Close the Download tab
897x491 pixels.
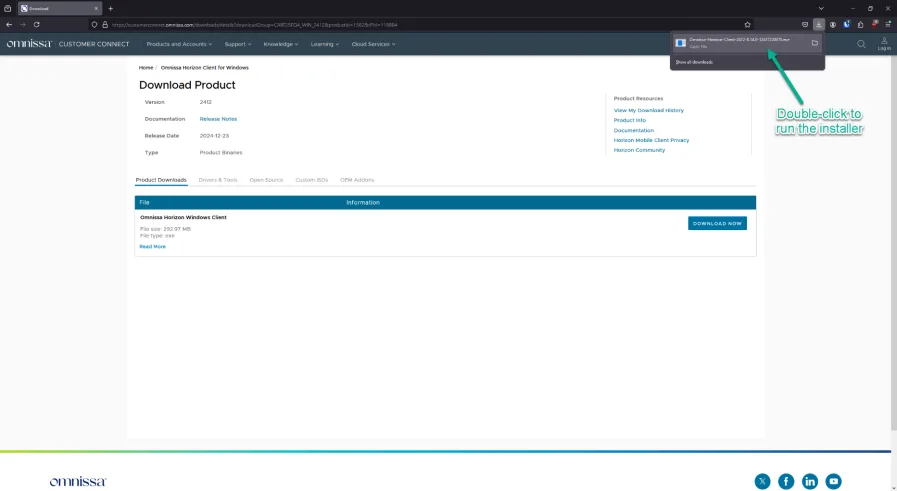(96, 9)
